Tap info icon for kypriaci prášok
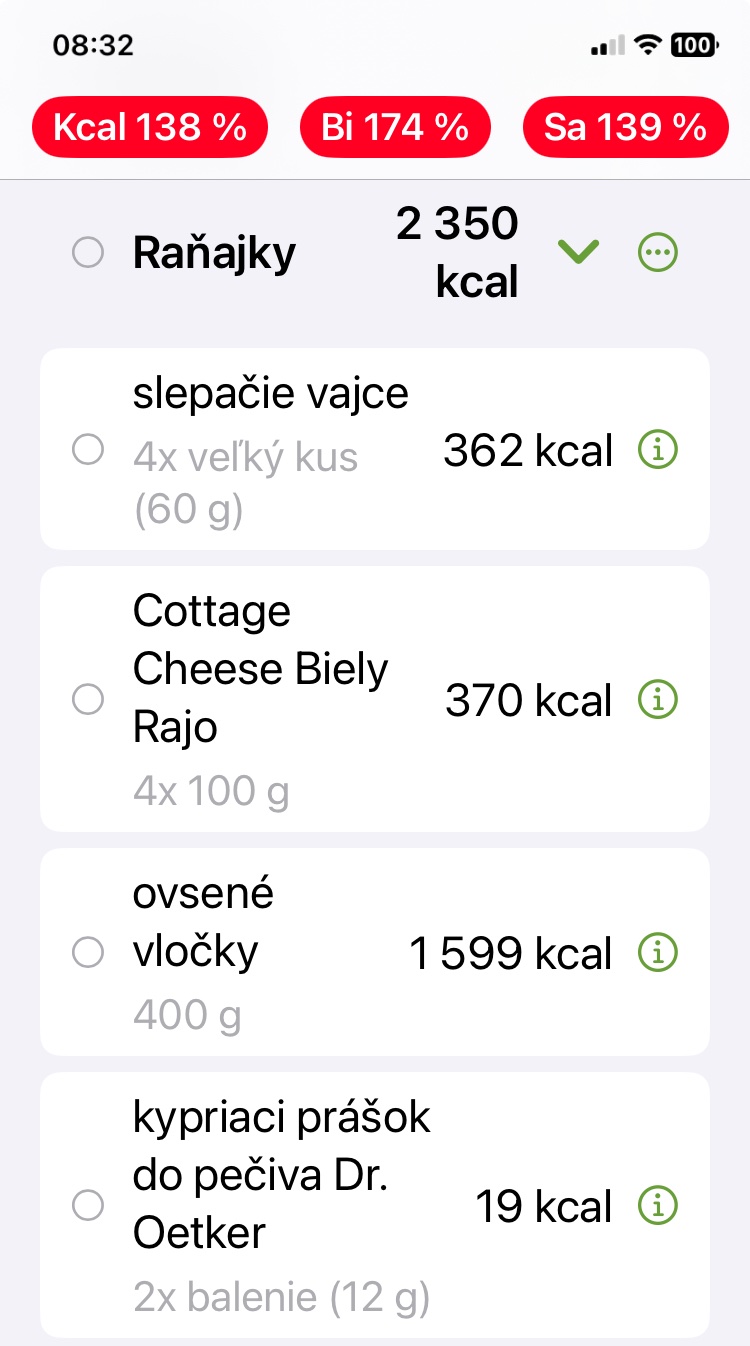Viewport: 750px width, 1346px height. tap(657, 1206)
